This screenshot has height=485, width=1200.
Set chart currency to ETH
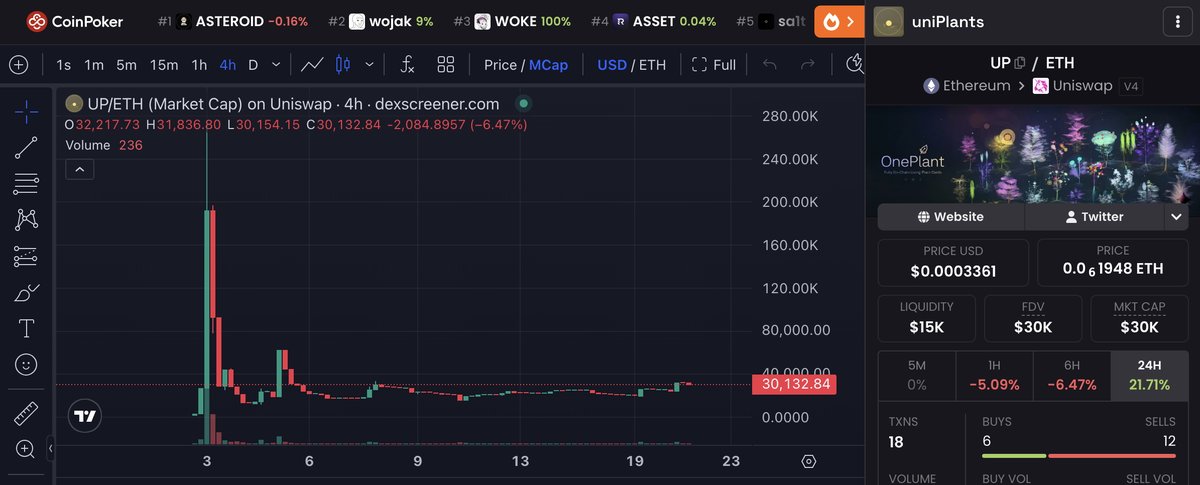652,65
